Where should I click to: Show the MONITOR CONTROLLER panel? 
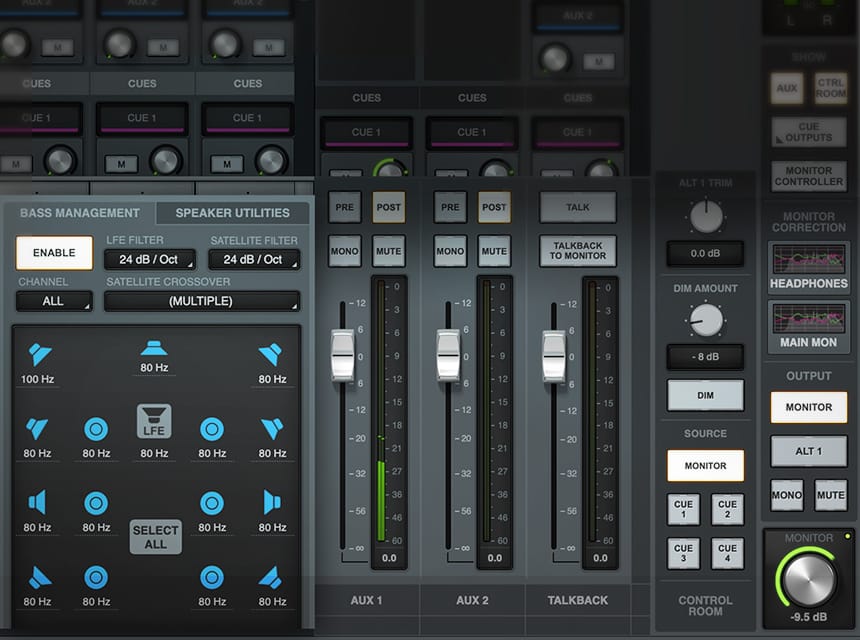pyautogui.click(x=808, y=176)
